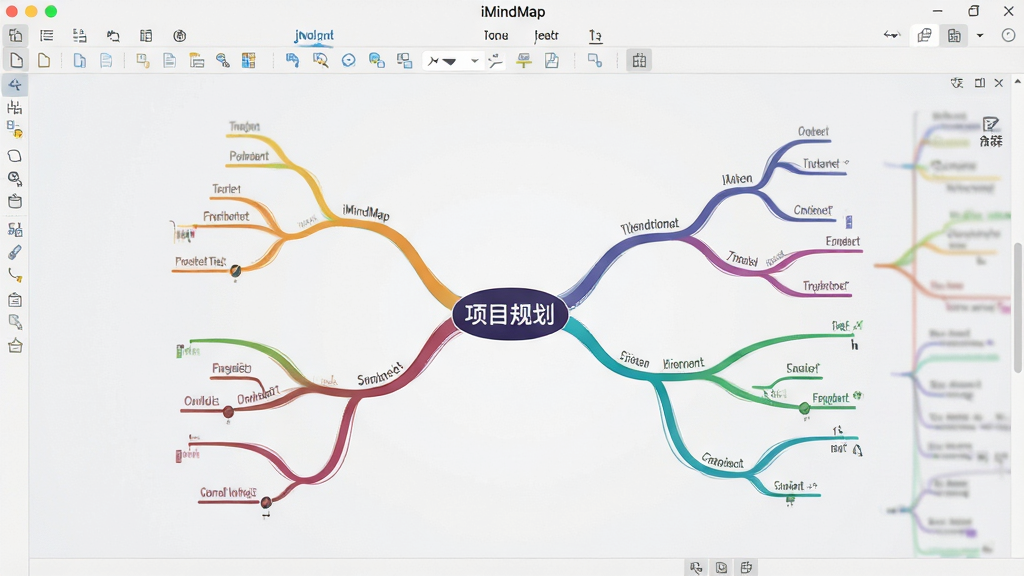The image size is (1024, 576).
Task: Select the rounded boundary shape tool
Action: point(14,155)
